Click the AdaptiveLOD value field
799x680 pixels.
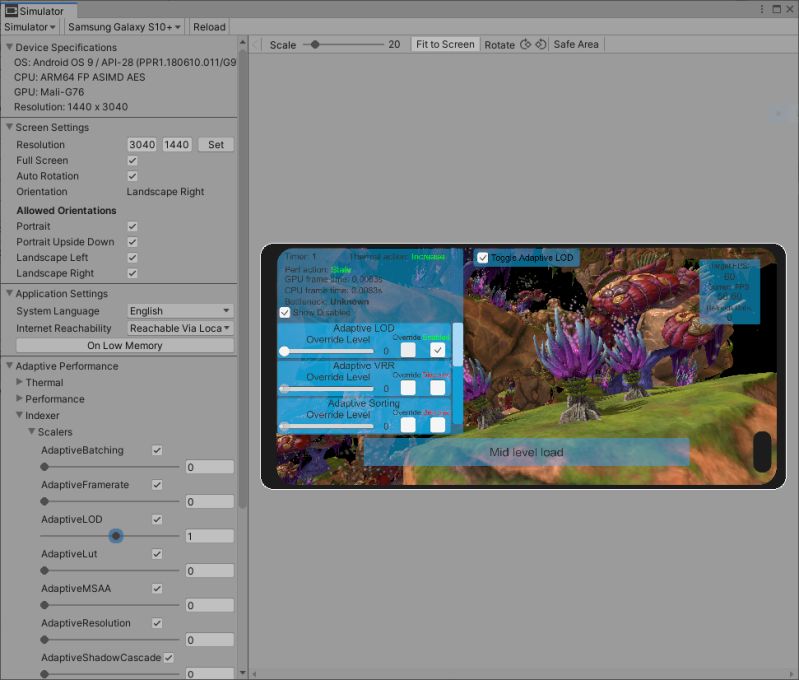click(x=209, y=536)
